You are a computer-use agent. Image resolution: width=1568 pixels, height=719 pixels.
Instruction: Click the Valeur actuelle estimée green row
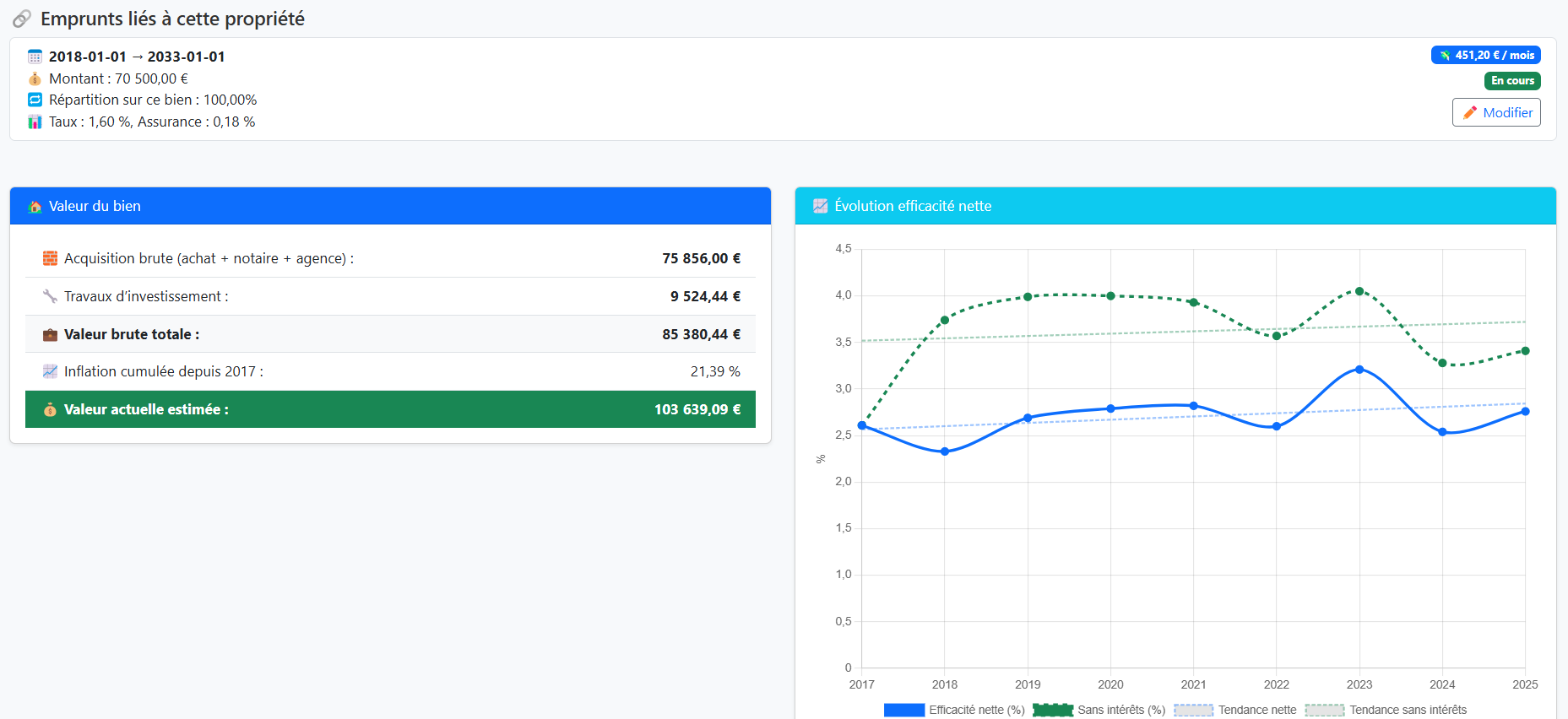pos(390,409)
